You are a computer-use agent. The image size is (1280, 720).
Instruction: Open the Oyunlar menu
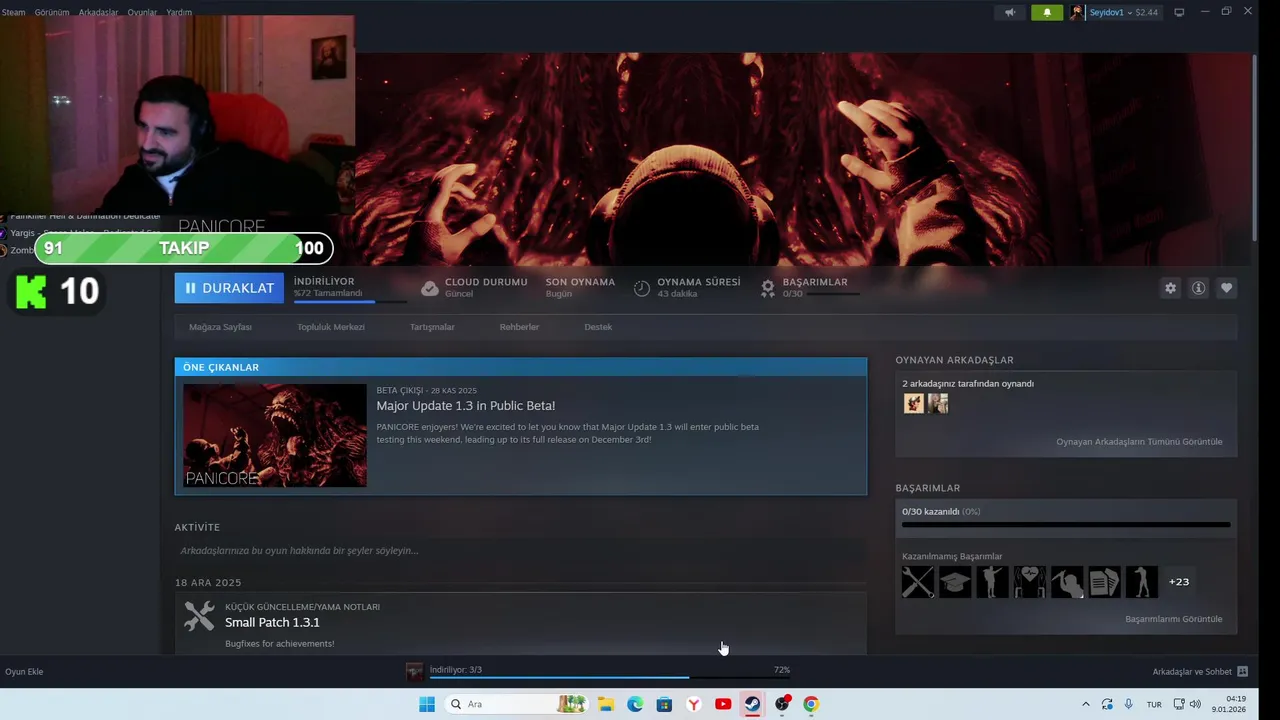(x=142, y=12)
